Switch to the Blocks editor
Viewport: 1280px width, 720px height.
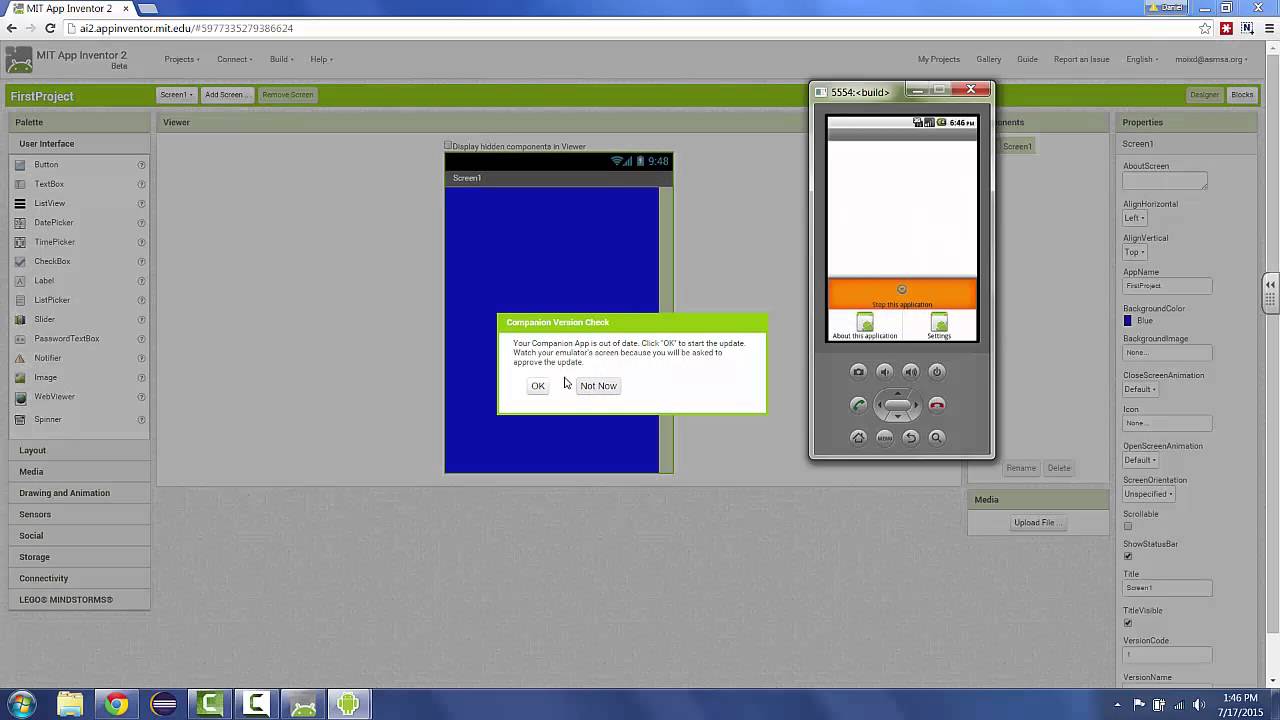click(1242, 95)
